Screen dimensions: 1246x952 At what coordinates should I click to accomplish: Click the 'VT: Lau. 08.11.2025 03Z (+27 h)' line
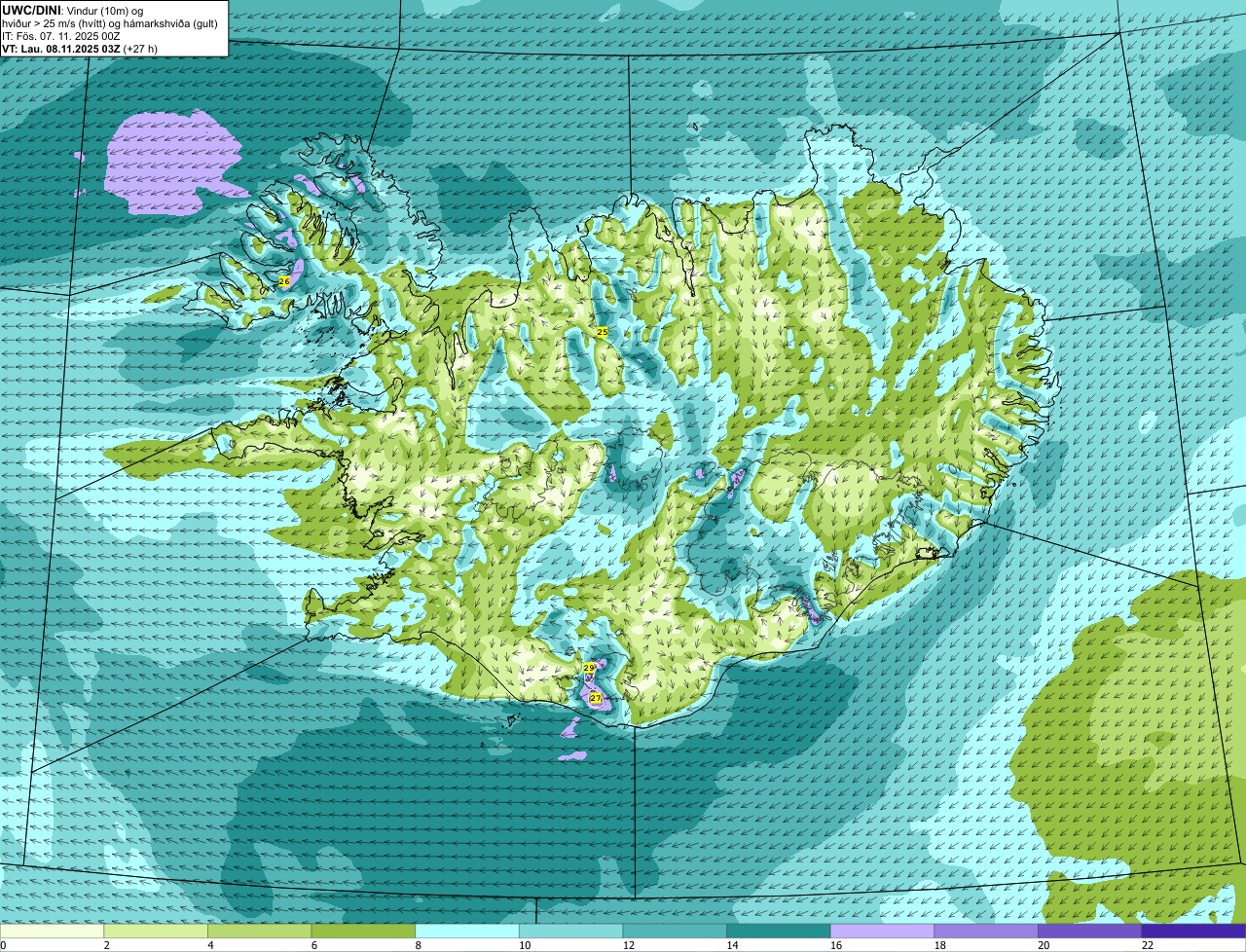80,48
